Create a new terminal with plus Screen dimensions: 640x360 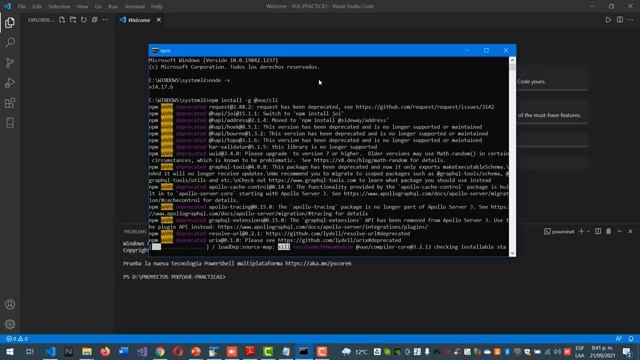581,231
